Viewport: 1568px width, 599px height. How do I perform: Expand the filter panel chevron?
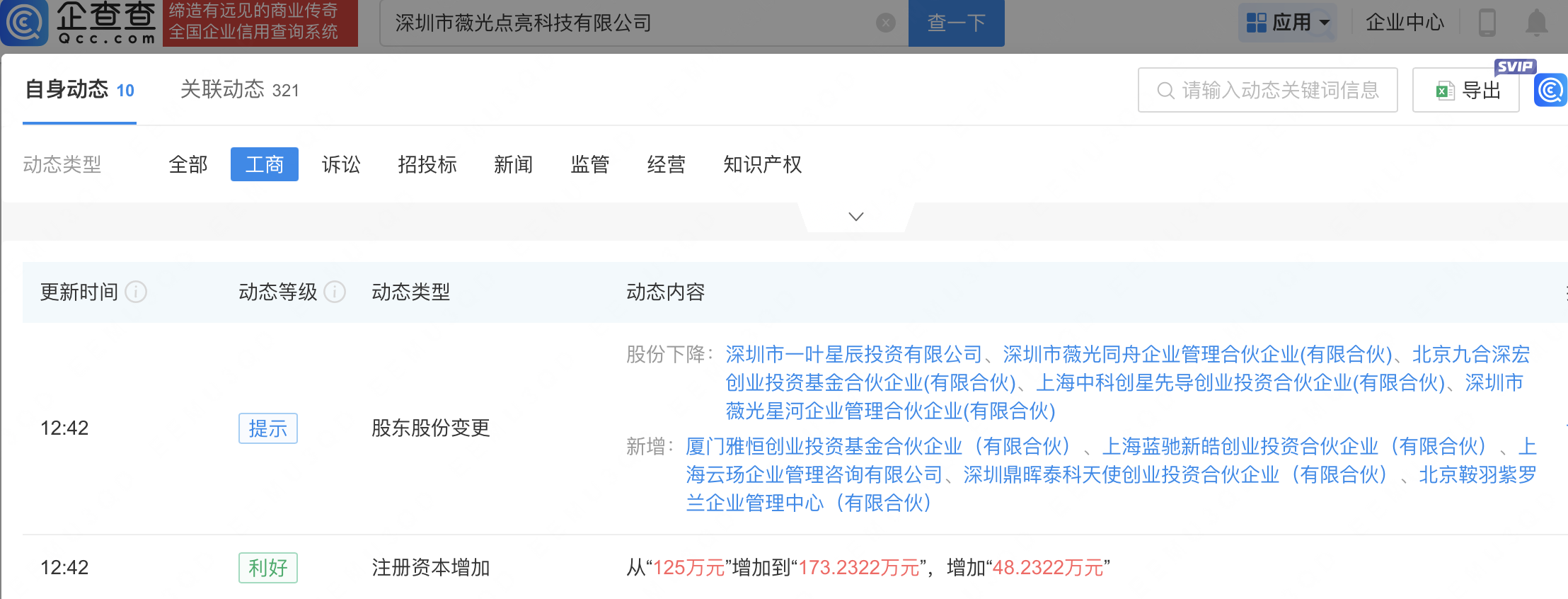point(856,217)
